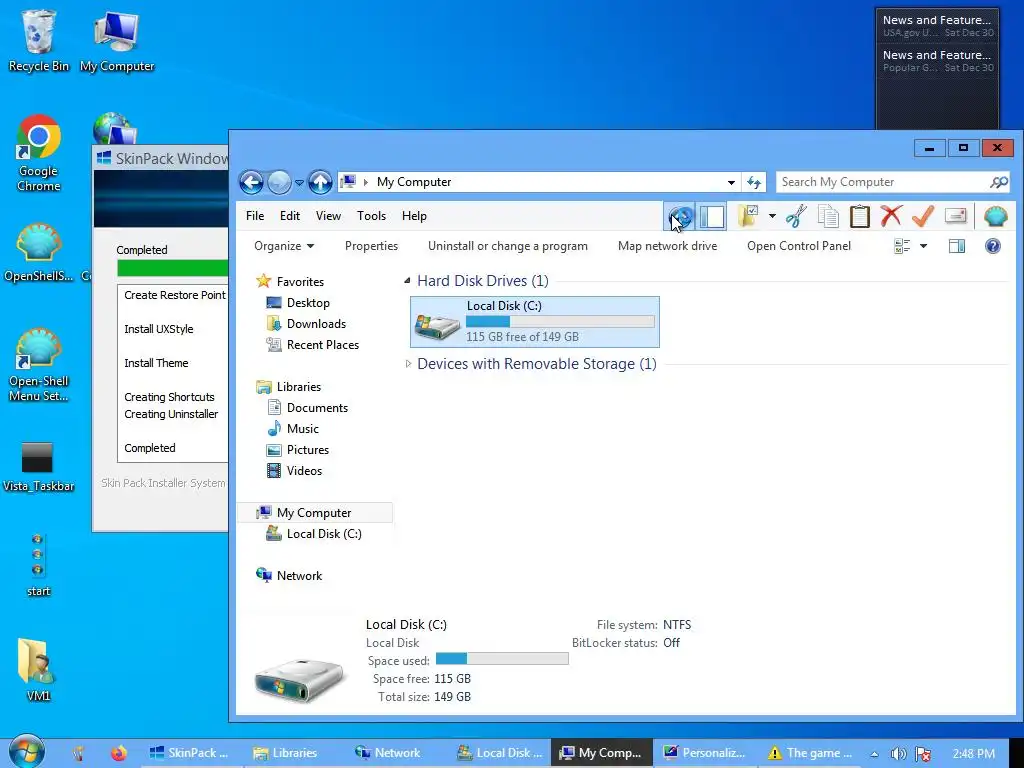Click the Paste clipboard toolbar icon
This screenshot has height=768, width=1024.
(859, 216)
